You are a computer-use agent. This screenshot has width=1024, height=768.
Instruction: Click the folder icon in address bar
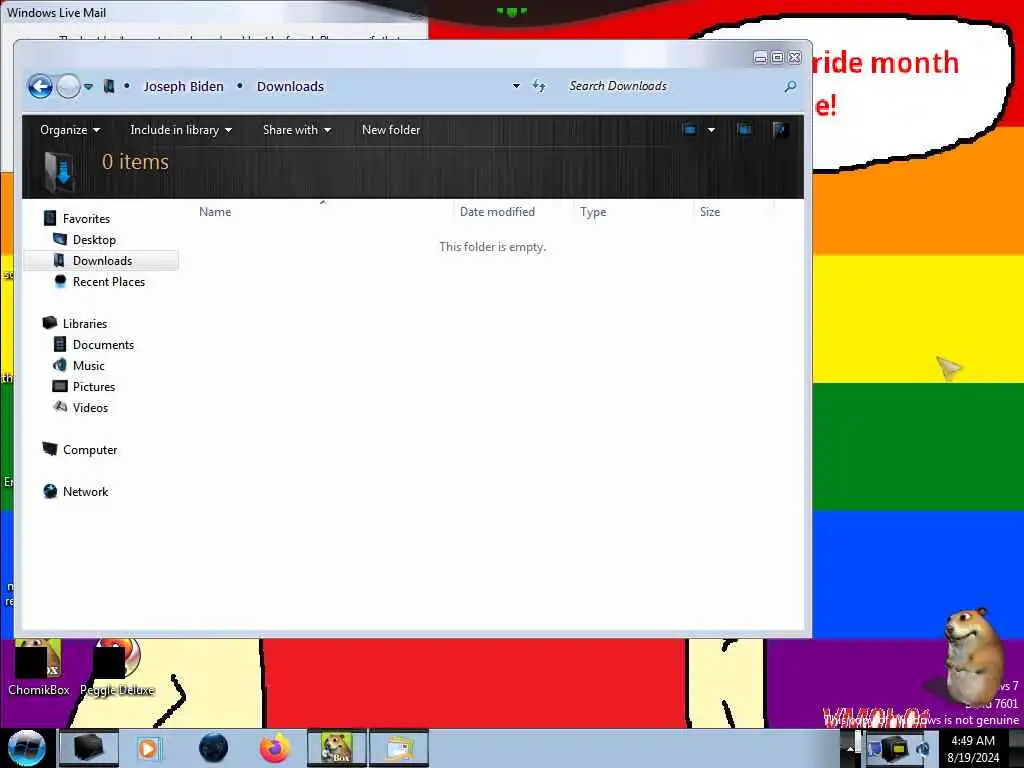click(109, 86)
